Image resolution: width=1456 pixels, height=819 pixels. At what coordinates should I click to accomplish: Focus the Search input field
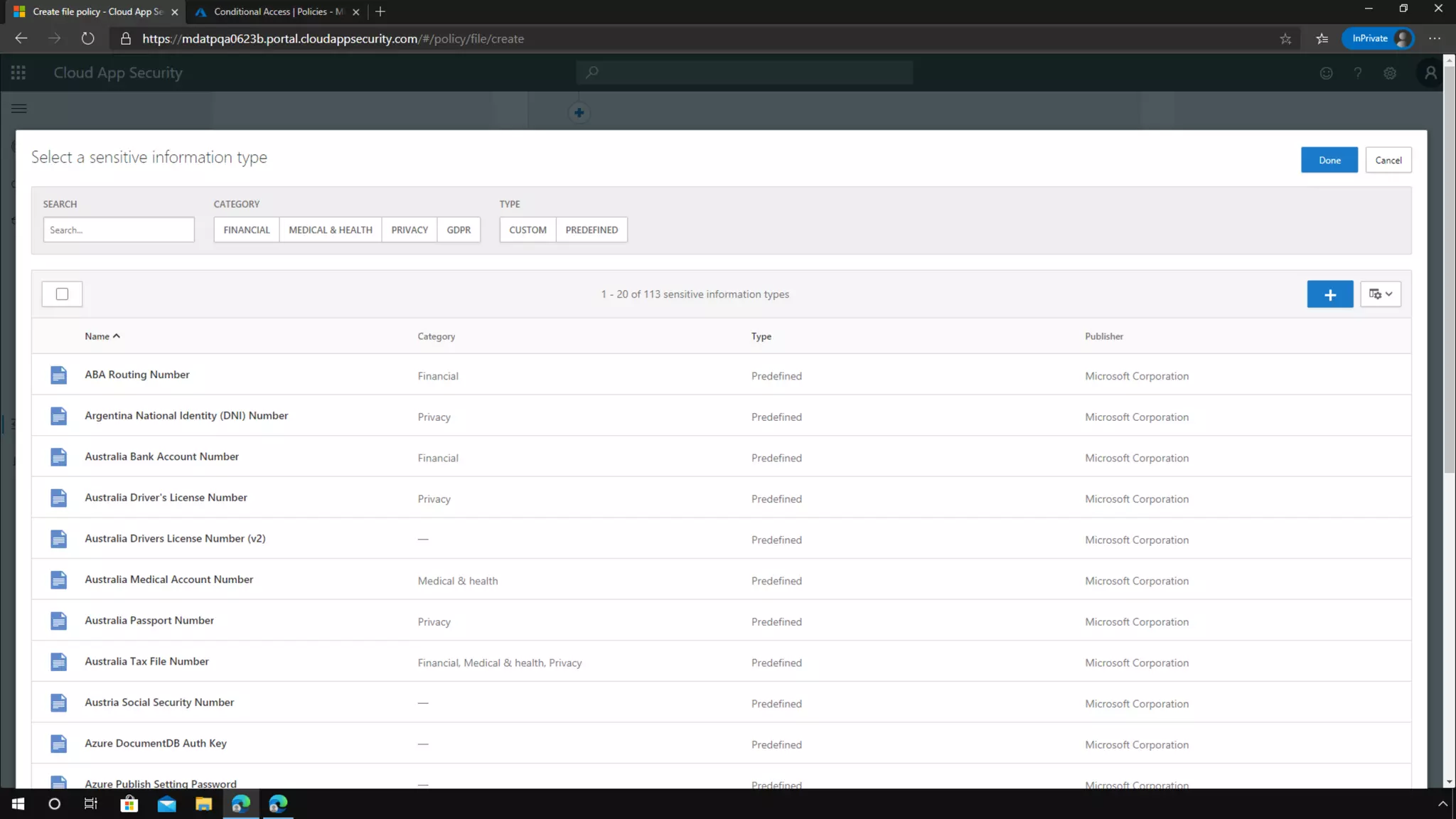click(x=119, y=230)
